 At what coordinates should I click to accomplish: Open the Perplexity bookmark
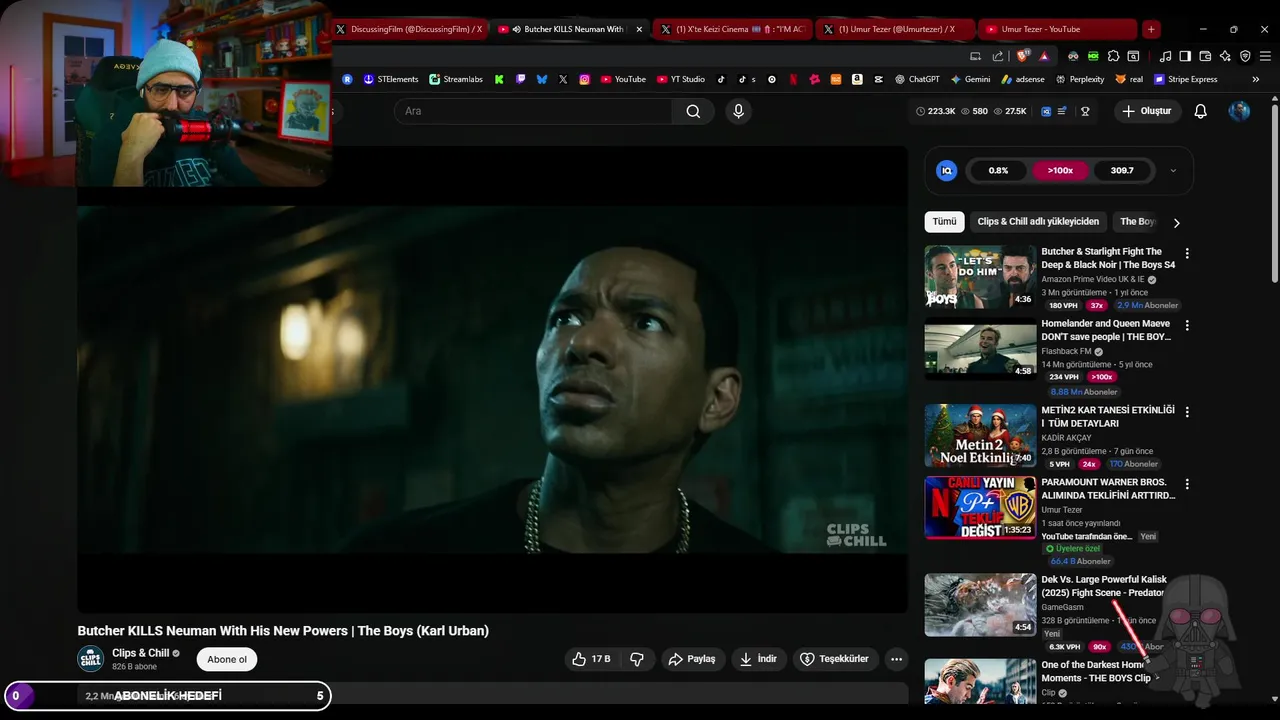pos(1079,79)
